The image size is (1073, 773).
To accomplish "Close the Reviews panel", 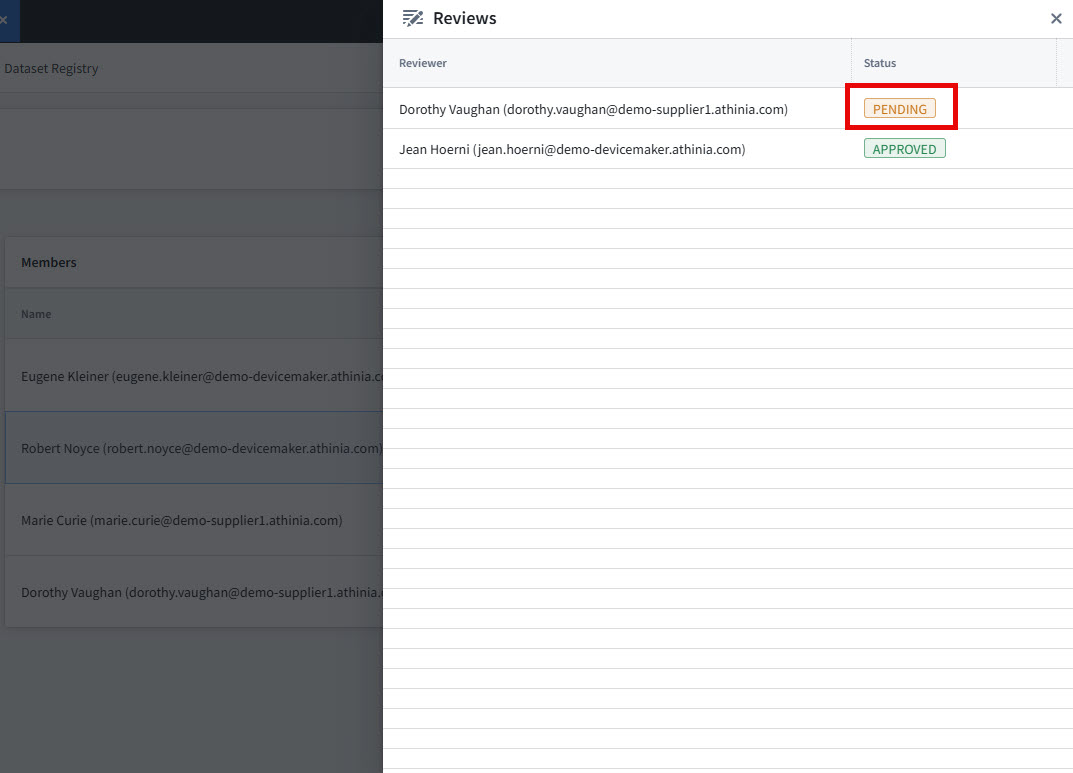I will click(x=1056, y=18).
